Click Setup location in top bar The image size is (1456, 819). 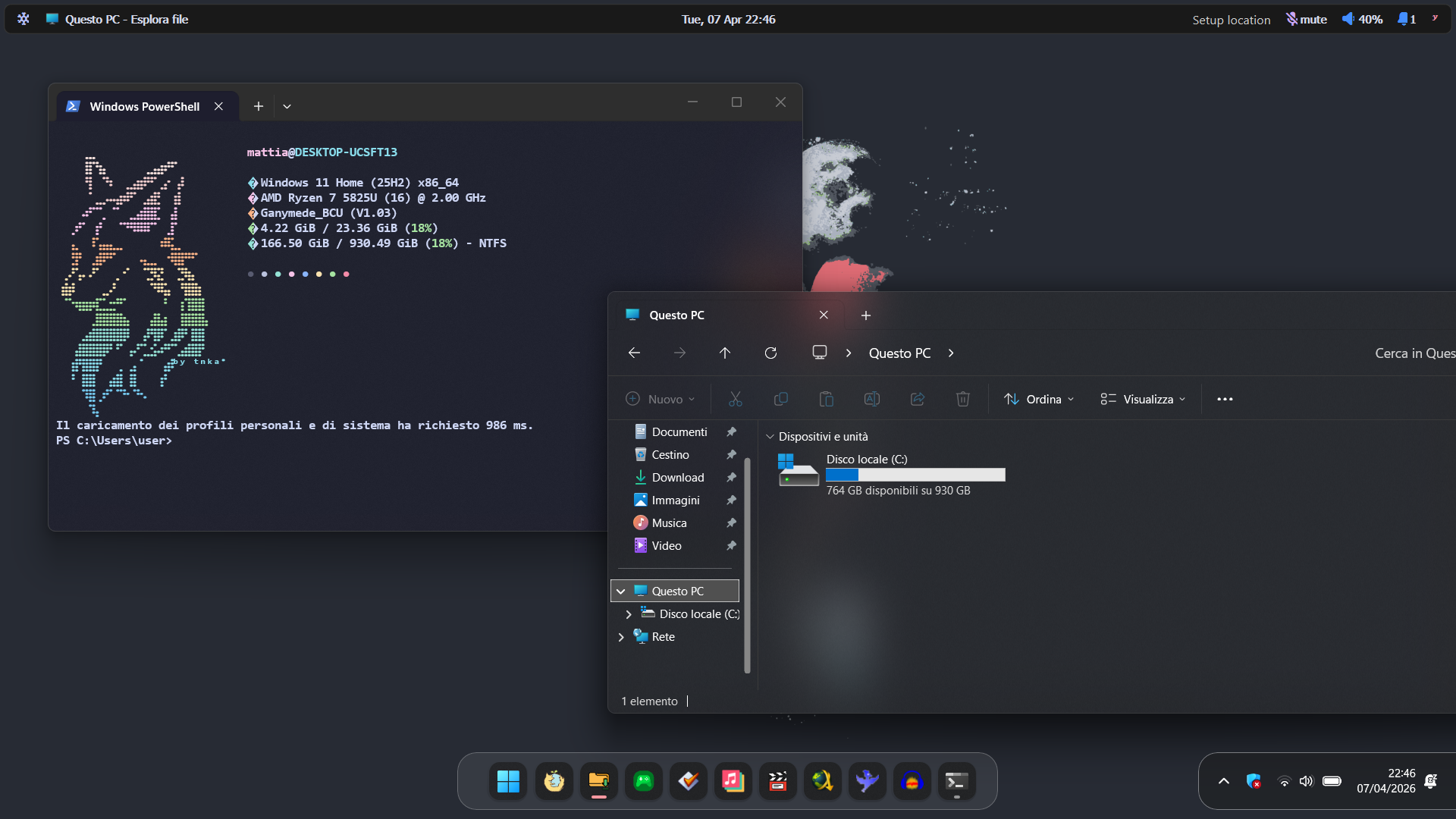coord(1231,20)
